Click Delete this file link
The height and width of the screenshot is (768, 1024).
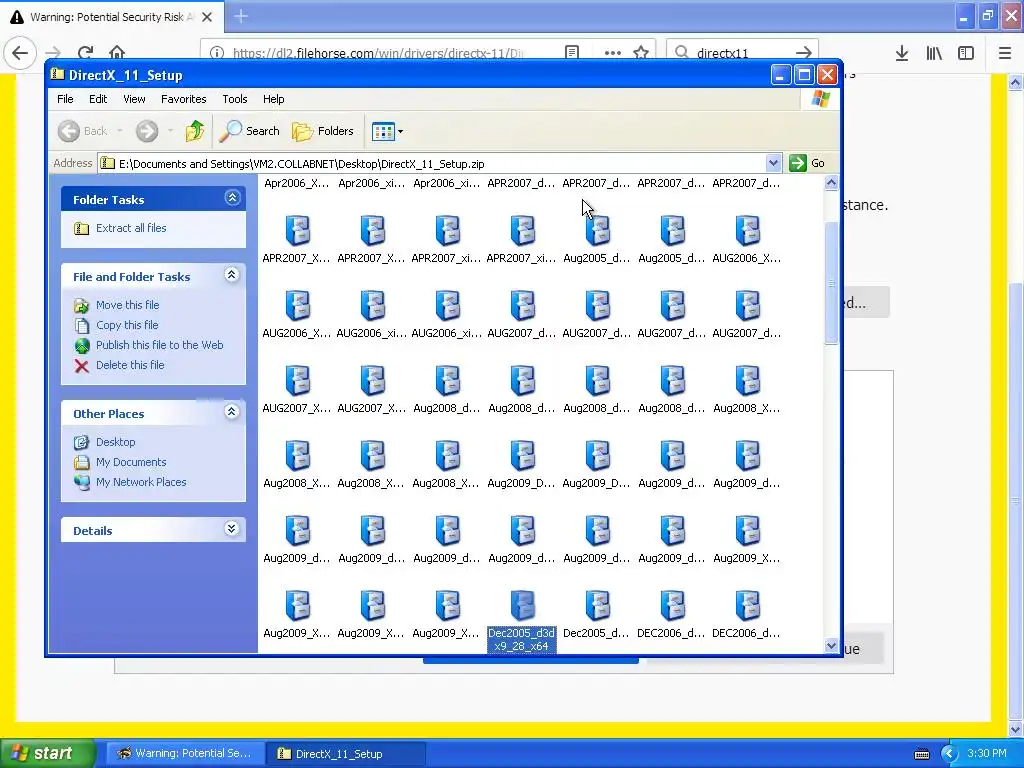(x=130, y=365)
